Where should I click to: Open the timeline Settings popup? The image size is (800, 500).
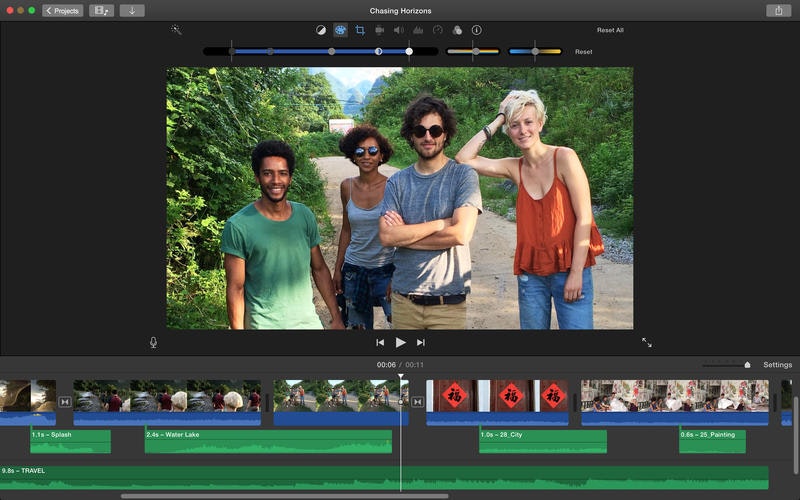point(777,365)
